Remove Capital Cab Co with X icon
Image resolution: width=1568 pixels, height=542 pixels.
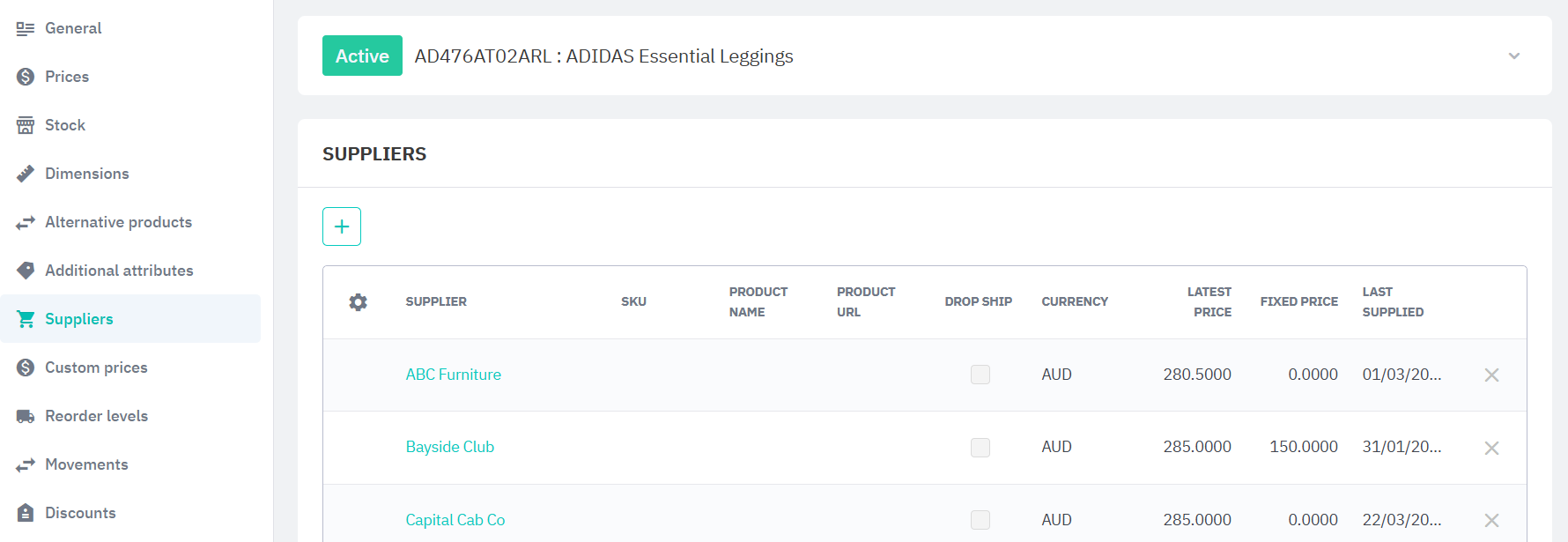coord(1491,520)
